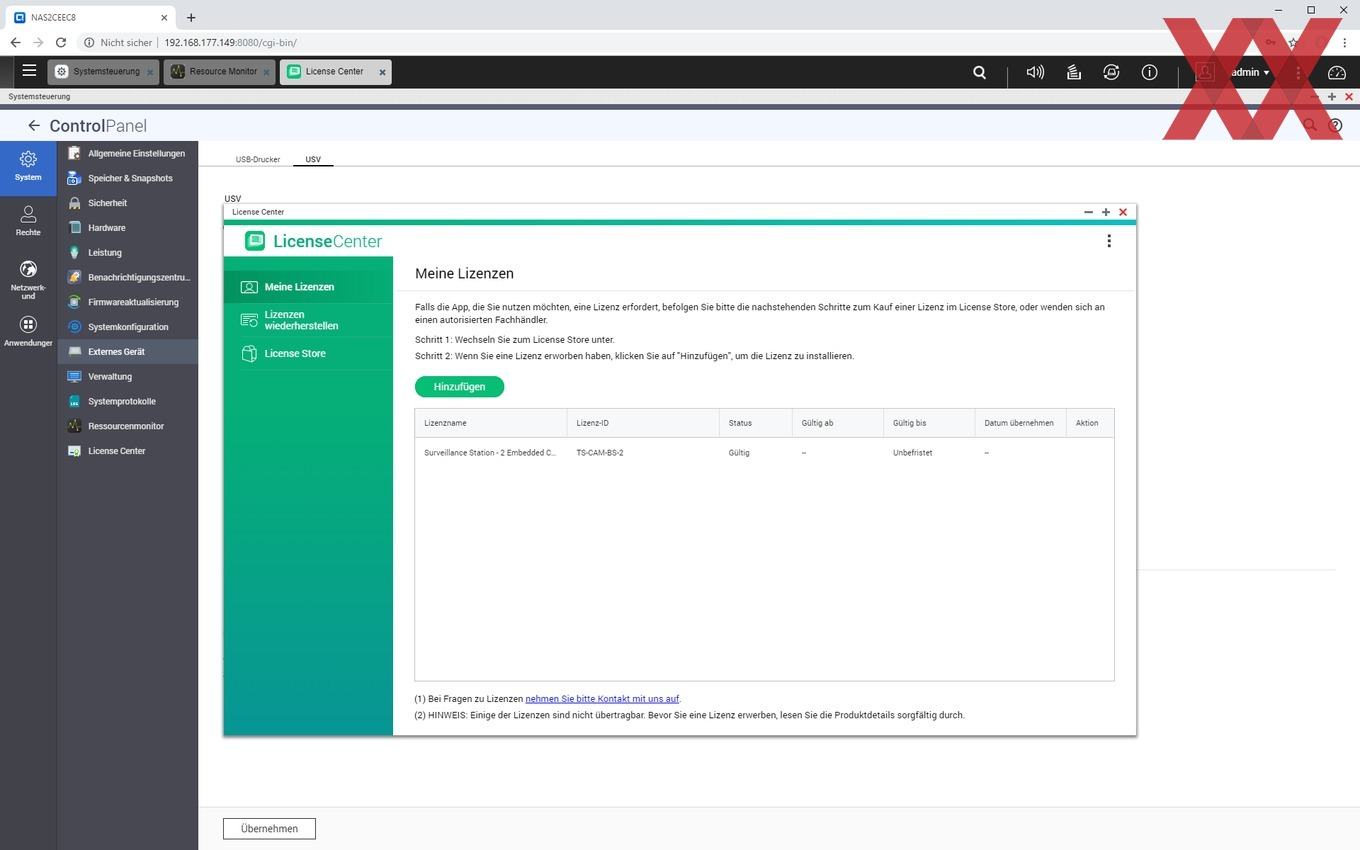Open Leistung settings

[127, 252]
